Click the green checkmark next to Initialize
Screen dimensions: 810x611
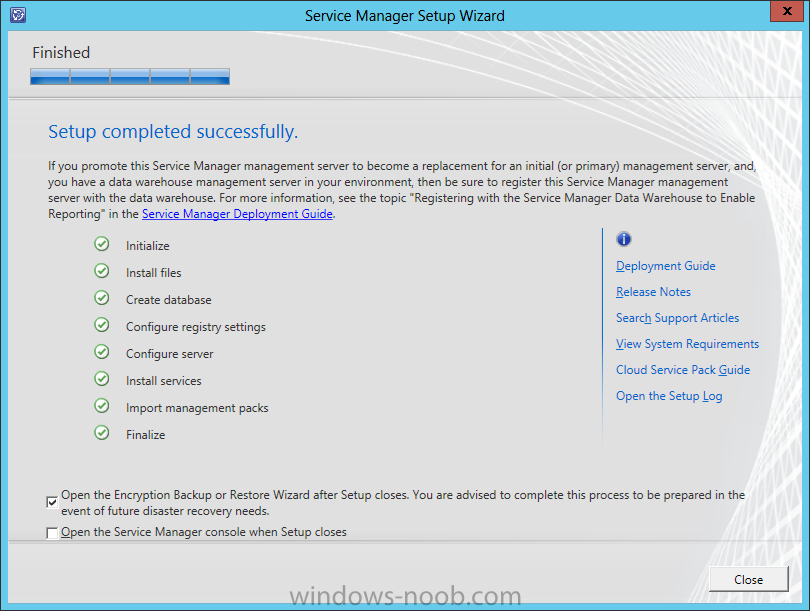click(x=102, y=244)
